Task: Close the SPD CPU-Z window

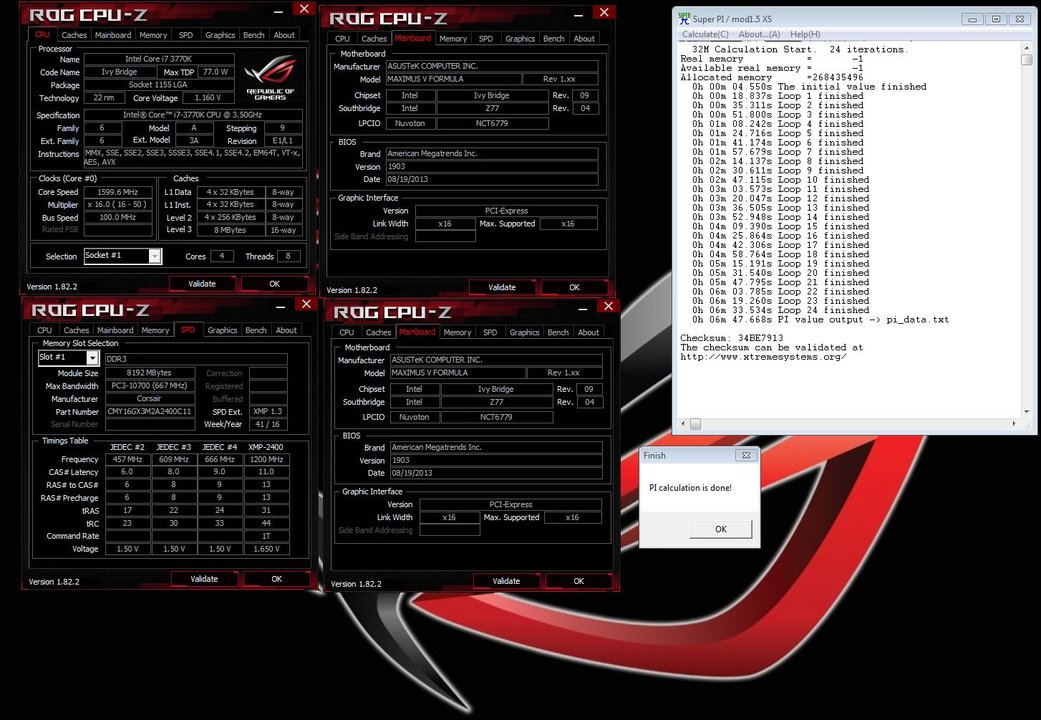Action: [306, 304]
